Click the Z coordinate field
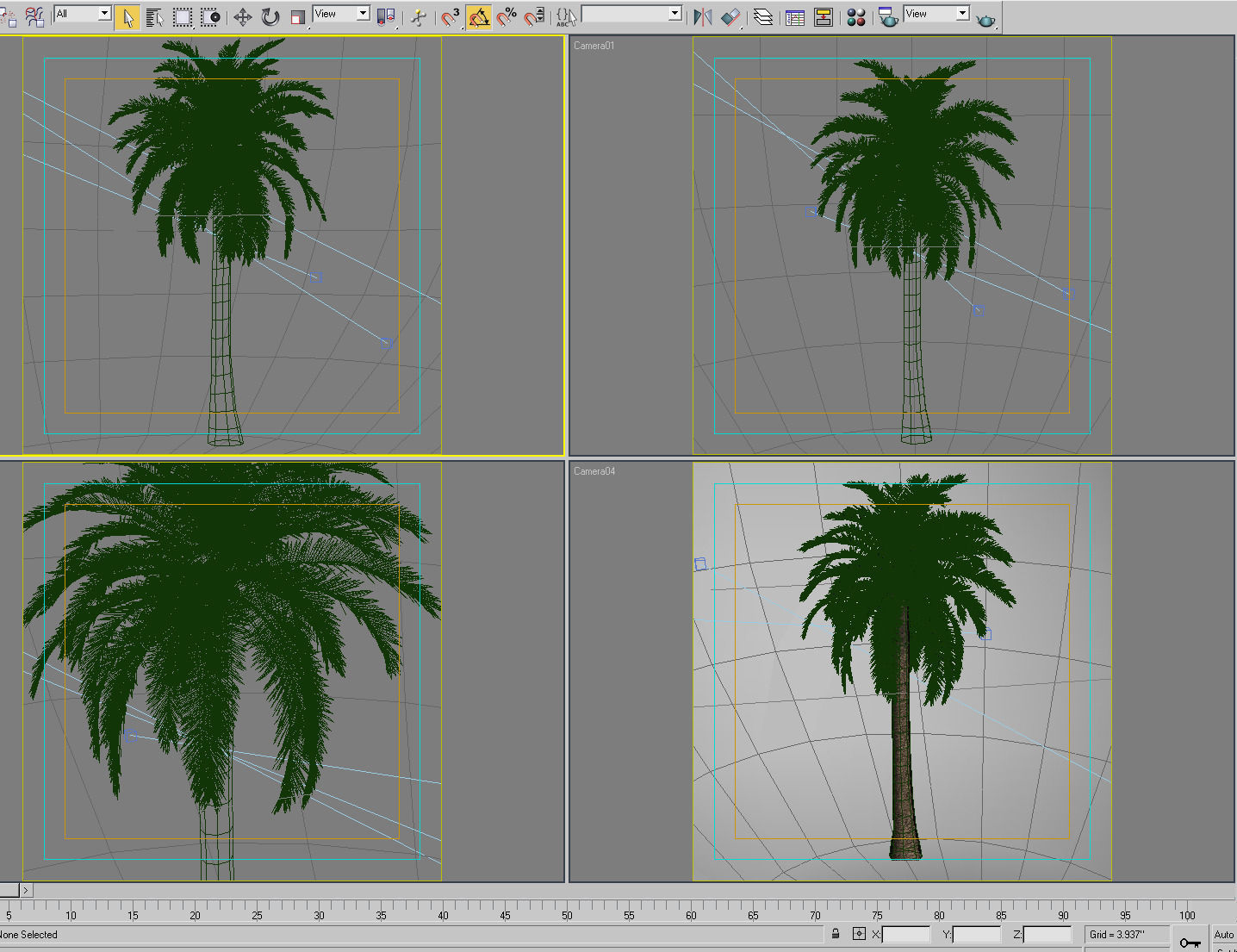 click(x=1047, y=935)
